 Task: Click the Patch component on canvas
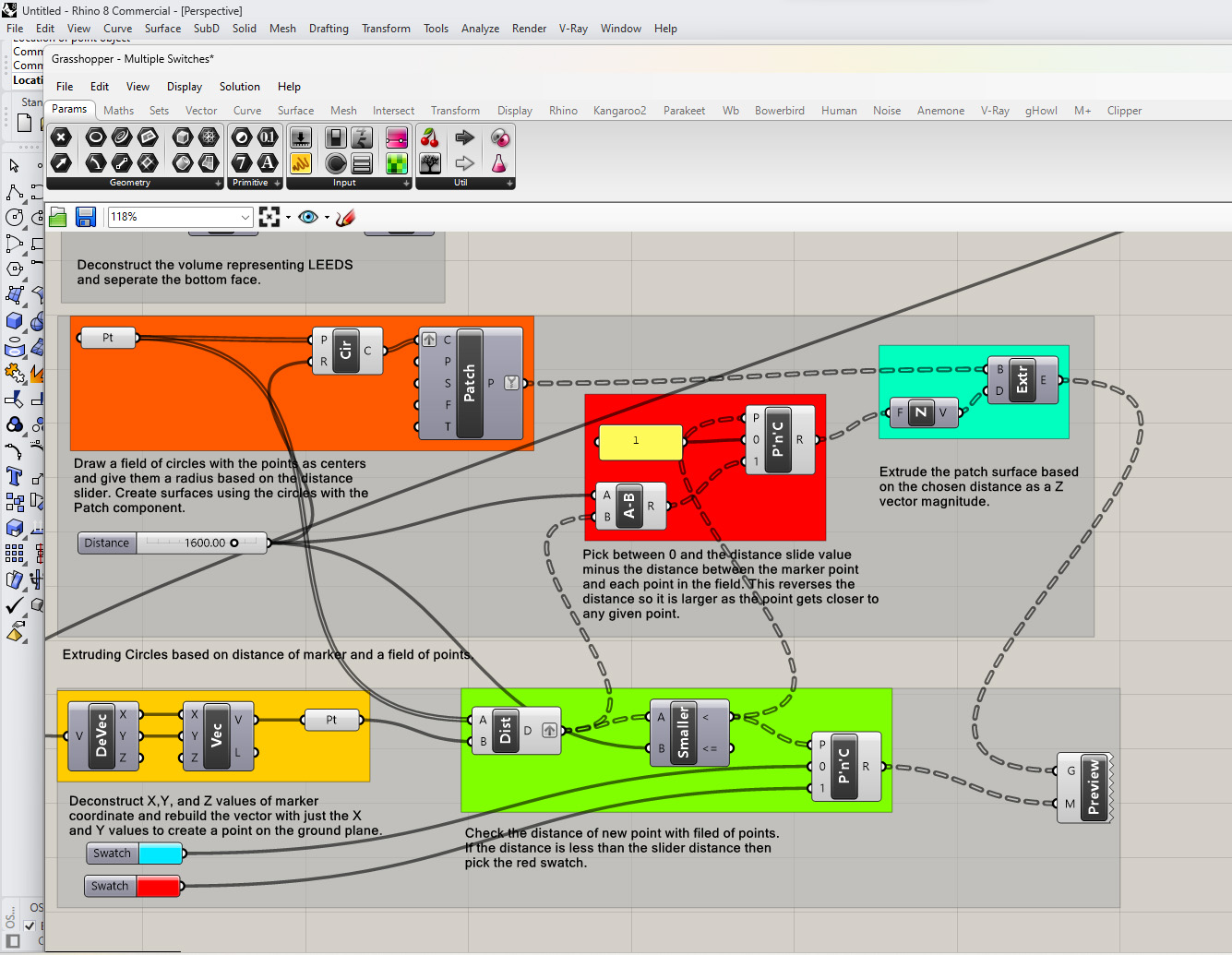469,383
